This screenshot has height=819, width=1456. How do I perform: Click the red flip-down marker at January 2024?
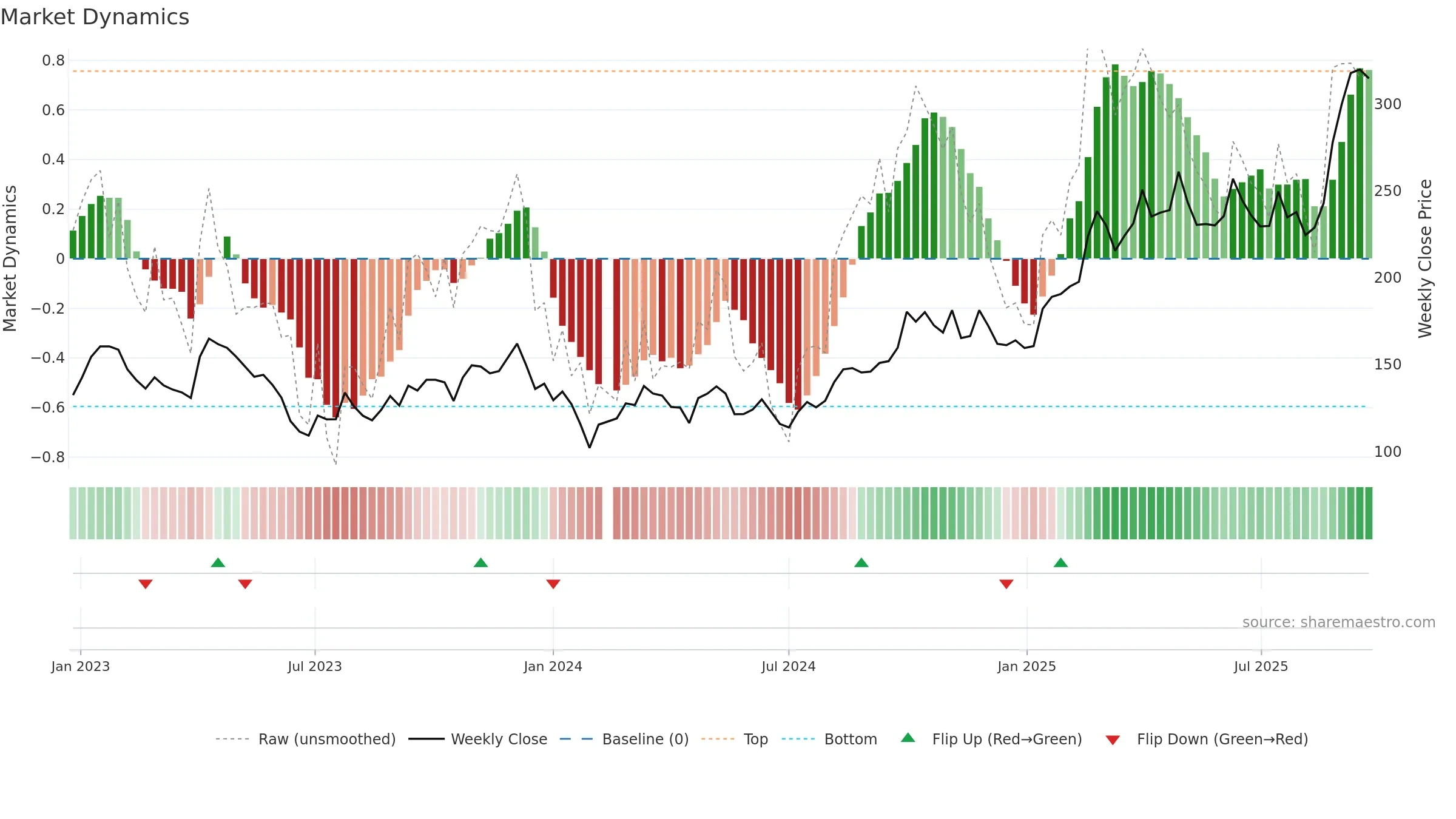click(x=553, y=584)
